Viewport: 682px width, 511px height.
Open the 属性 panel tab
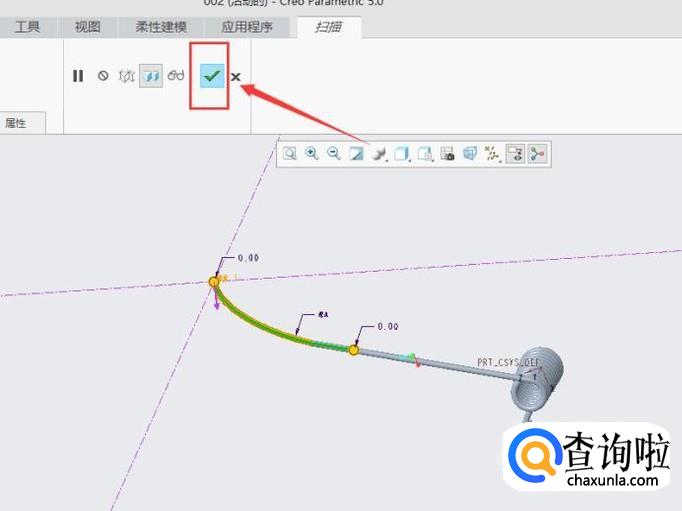tap(16, 123)
